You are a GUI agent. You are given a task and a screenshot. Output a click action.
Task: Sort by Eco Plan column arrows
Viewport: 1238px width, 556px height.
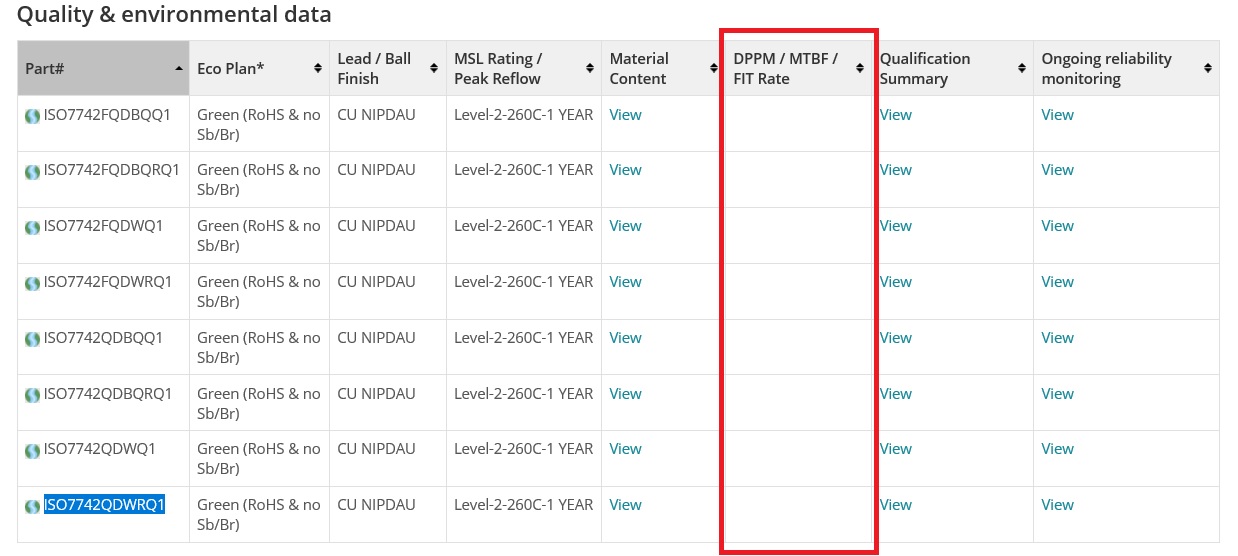(318, 68)
